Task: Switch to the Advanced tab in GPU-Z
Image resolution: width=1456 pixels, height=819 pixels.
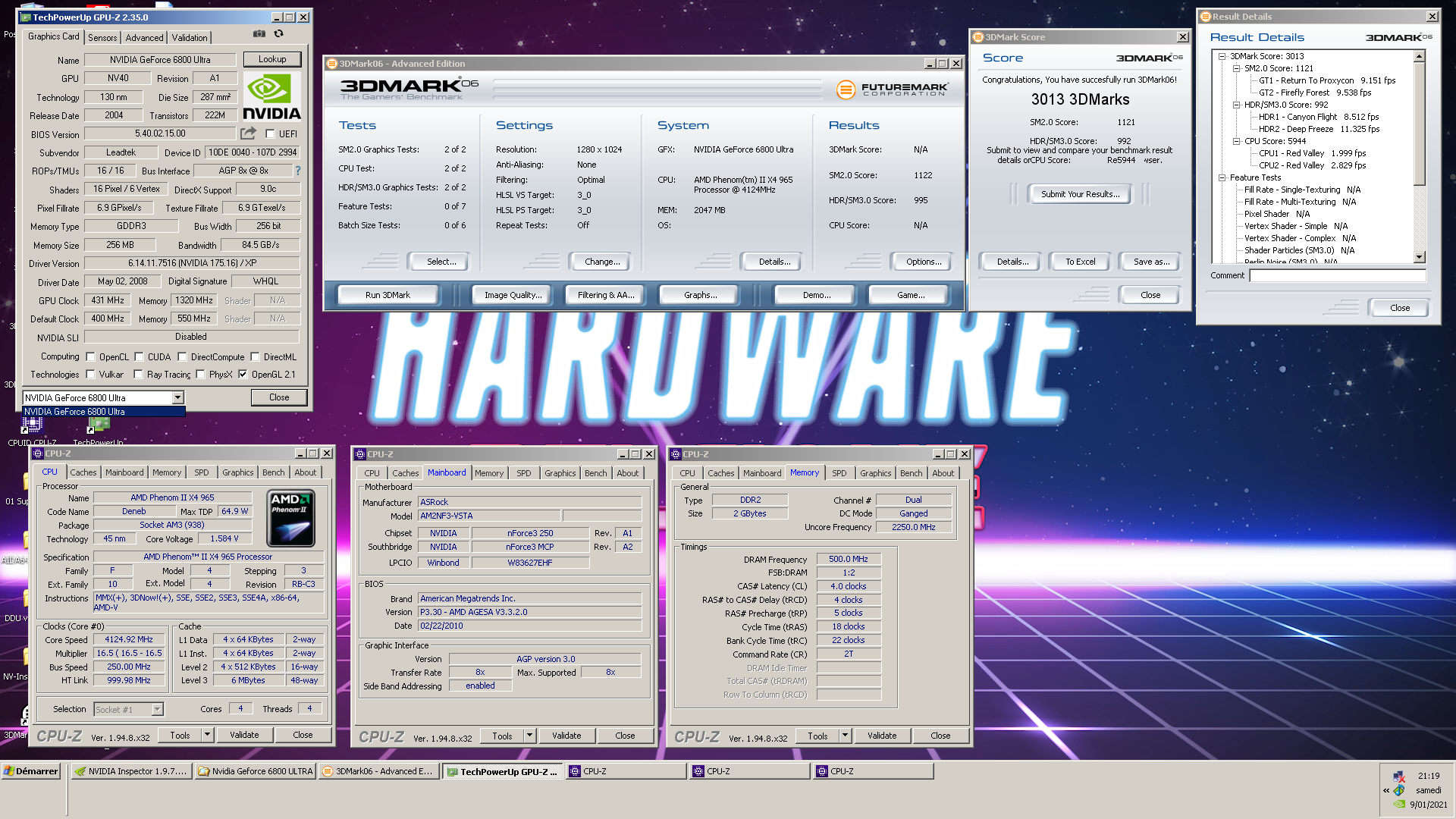Action: click(144, 37)
